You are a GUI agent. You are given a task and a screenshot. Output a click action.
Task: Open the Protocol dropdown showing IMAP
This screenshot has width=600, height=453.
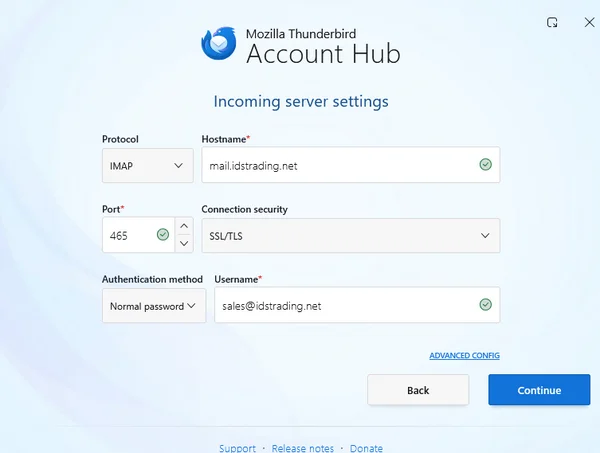(x=147, y=165)
